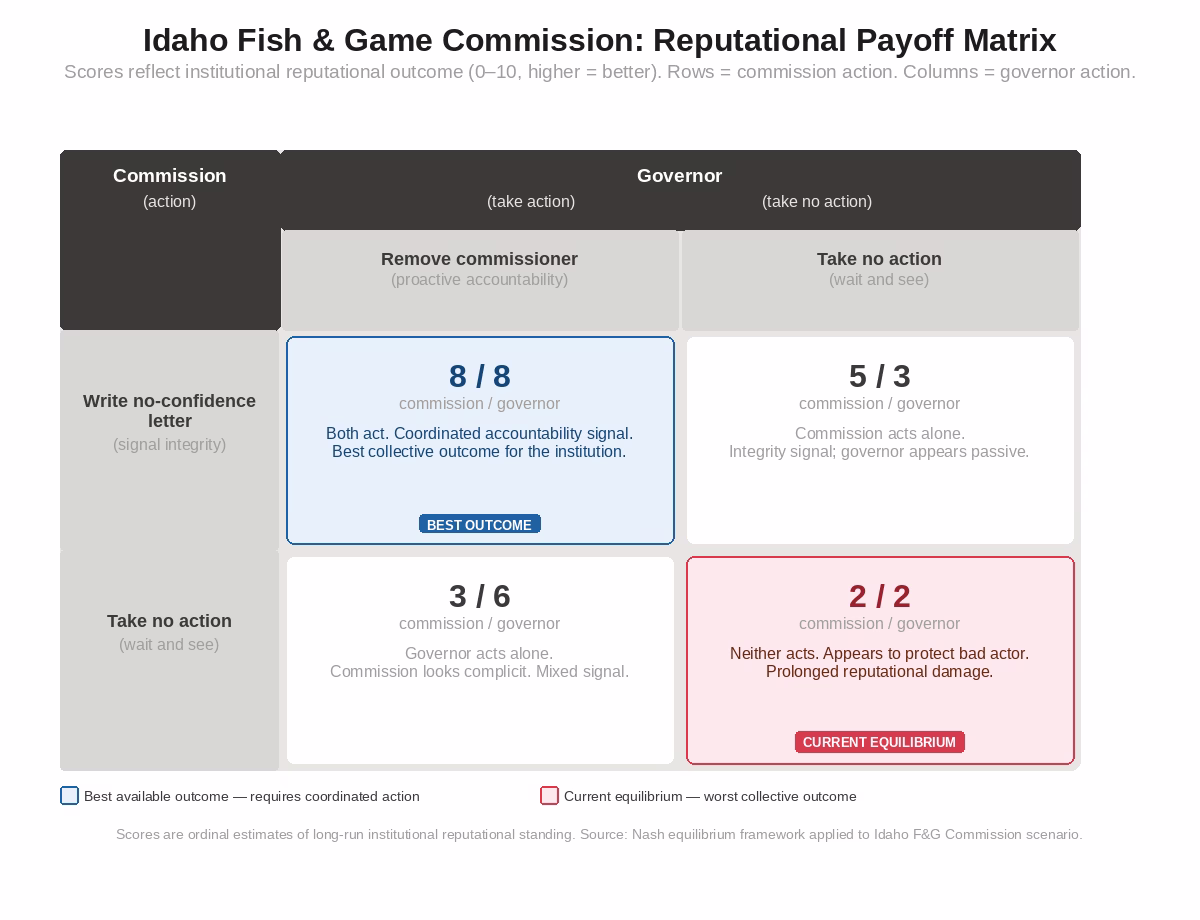The height and width of the screenshot is (920, 1200).
Task: Click the 8 / 8 payoff score
Action: pos(479,376)
